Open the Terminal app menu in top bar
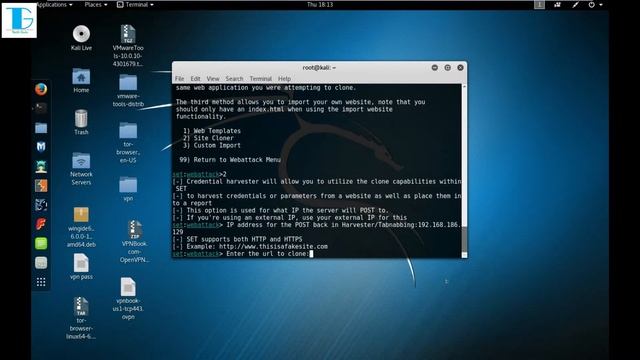This screenshot has height=360, width=640. (136, 4)
